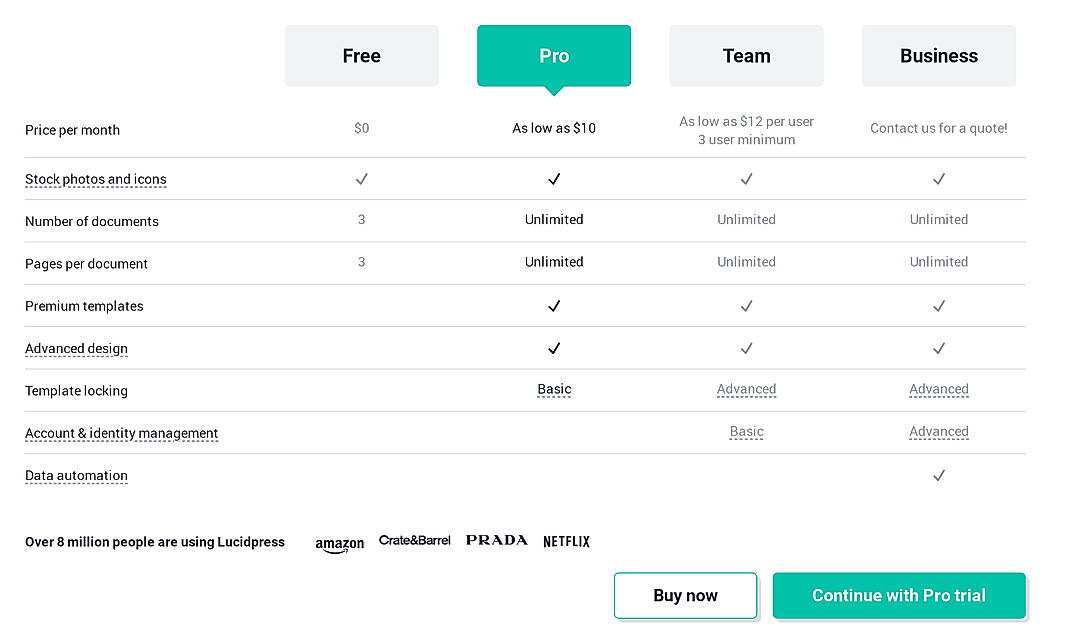Select the Team plan Premium templates checkmark
Viewport: 1070px width, 635px height.
[x=746, y=306]
